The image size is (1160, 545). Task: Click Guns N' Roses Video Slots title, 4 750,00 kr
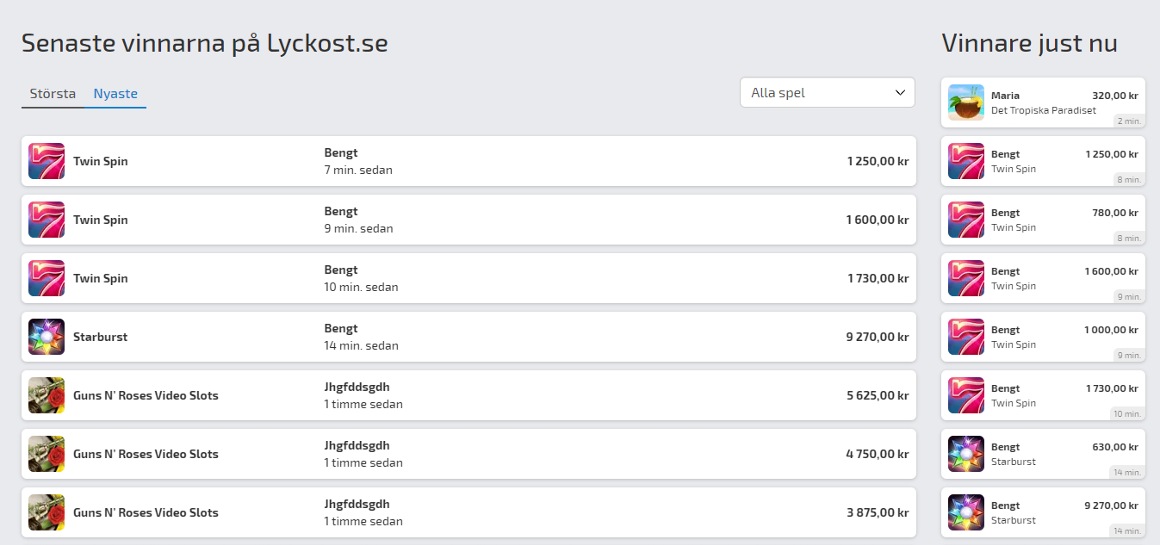pos(146,454)
